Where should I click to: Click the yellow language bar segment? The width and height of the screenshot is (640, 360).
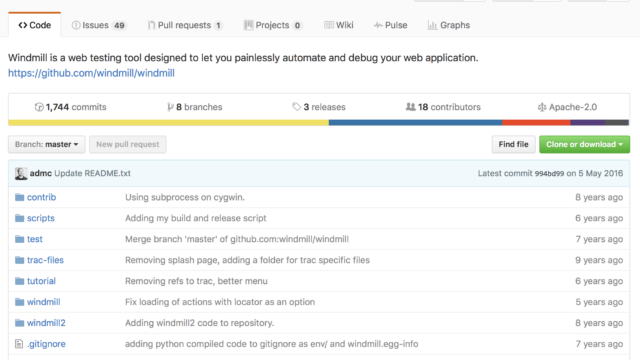tap(169, 122)
